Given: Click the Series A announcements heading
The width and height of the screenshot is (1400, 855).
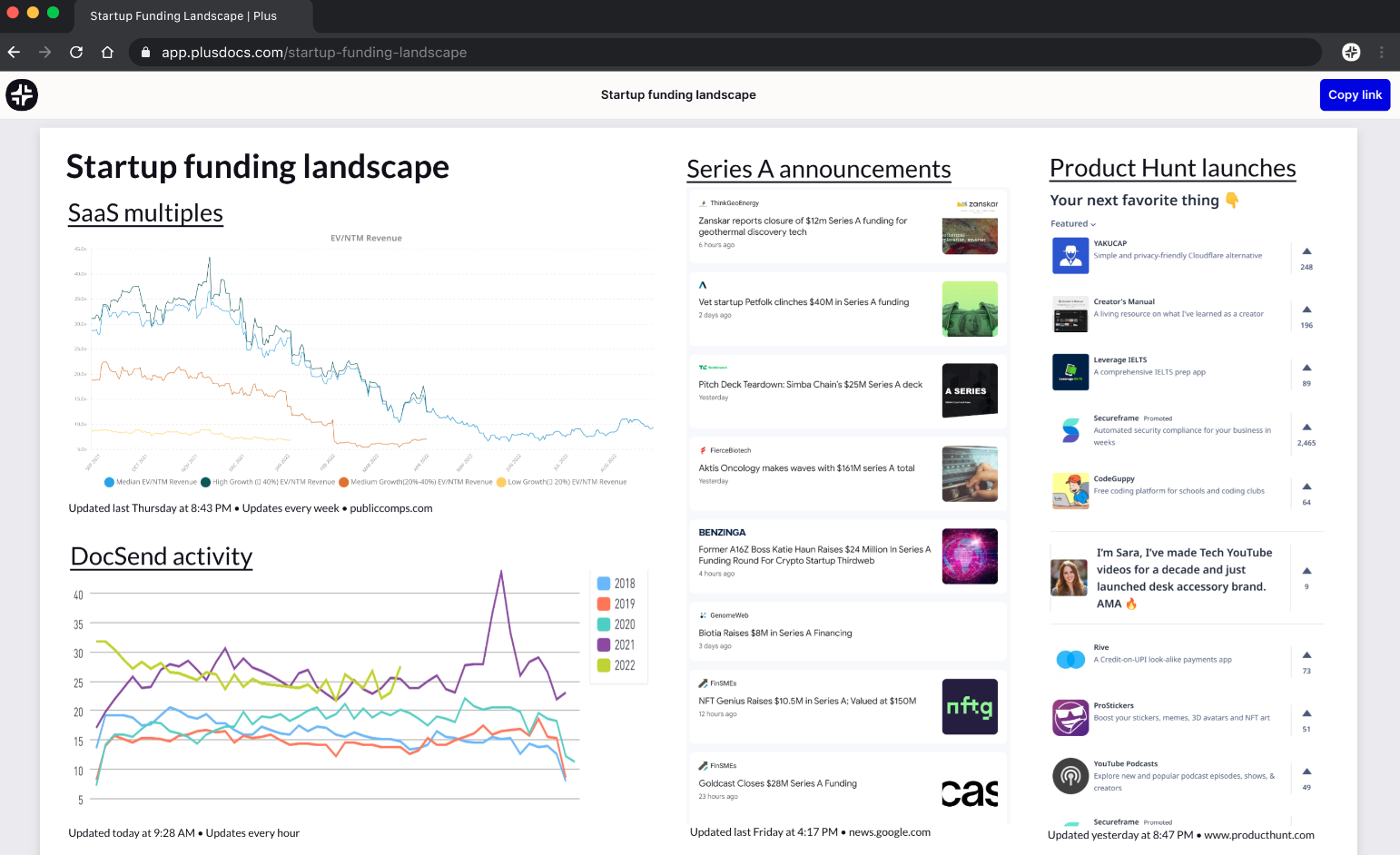Looking at the screenshot, I should (x=819, y=169).
